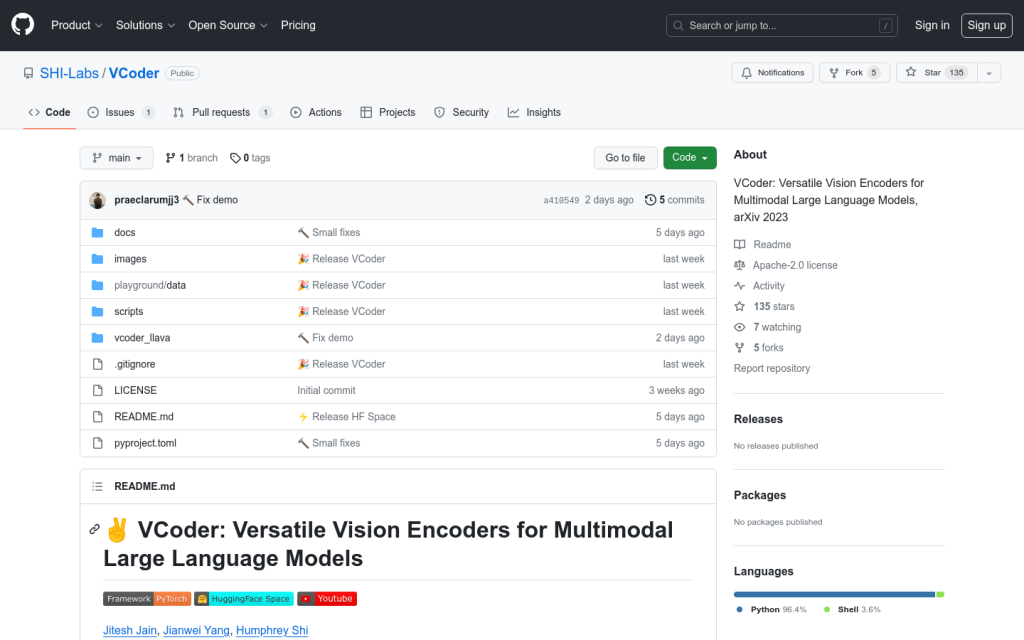The height and width of the screenshot is (640, 1024).
Task: Open the Jitesh Jain author link
Action: (130, 630)
